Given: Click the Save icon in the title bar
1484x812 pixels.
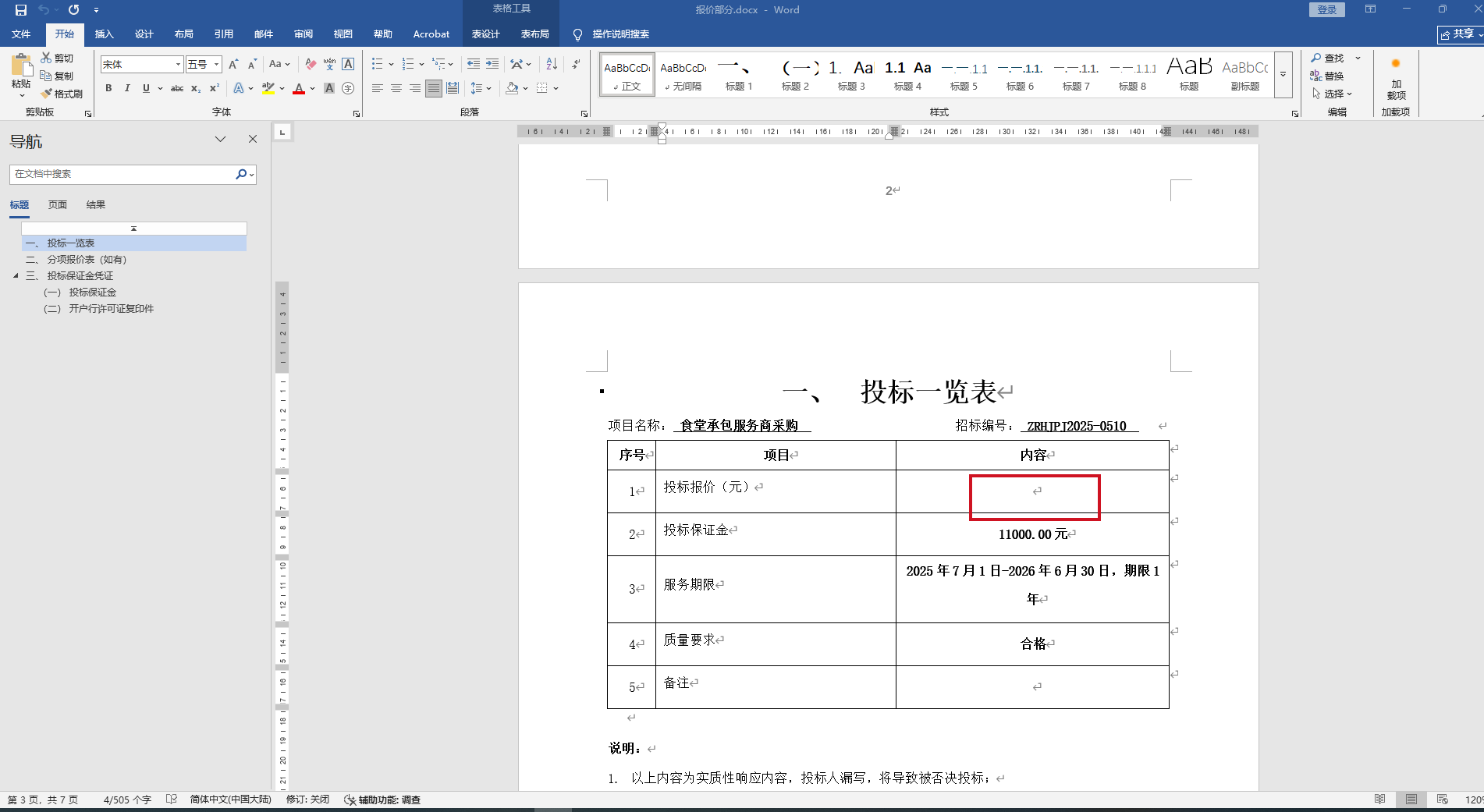Looking at the screenshot, I should (21, 10).
